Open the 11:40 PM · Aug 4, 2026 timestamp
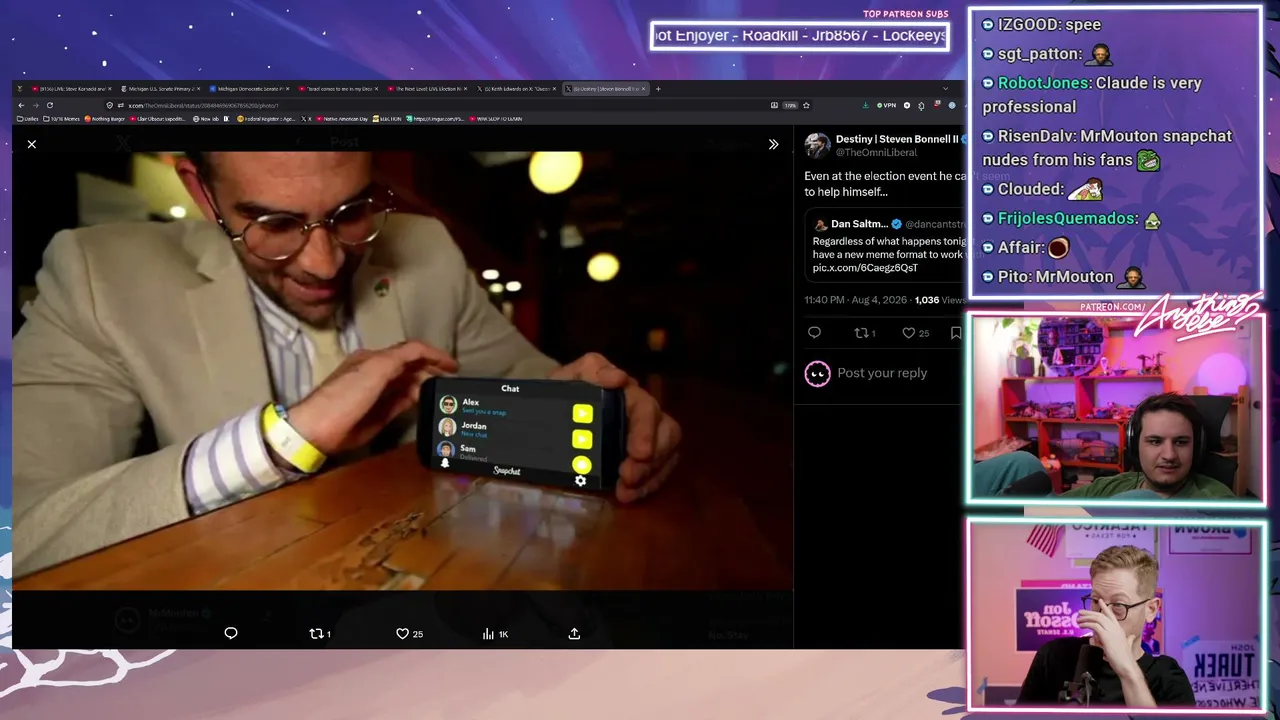This screenshot has width=1280, height=720. click(857, 300)
